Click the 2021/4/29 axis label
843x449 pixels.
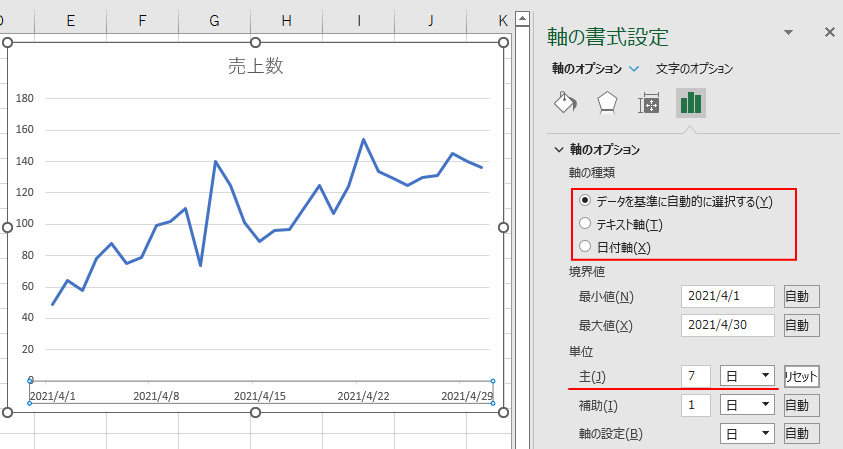click(x=467, y=396)
